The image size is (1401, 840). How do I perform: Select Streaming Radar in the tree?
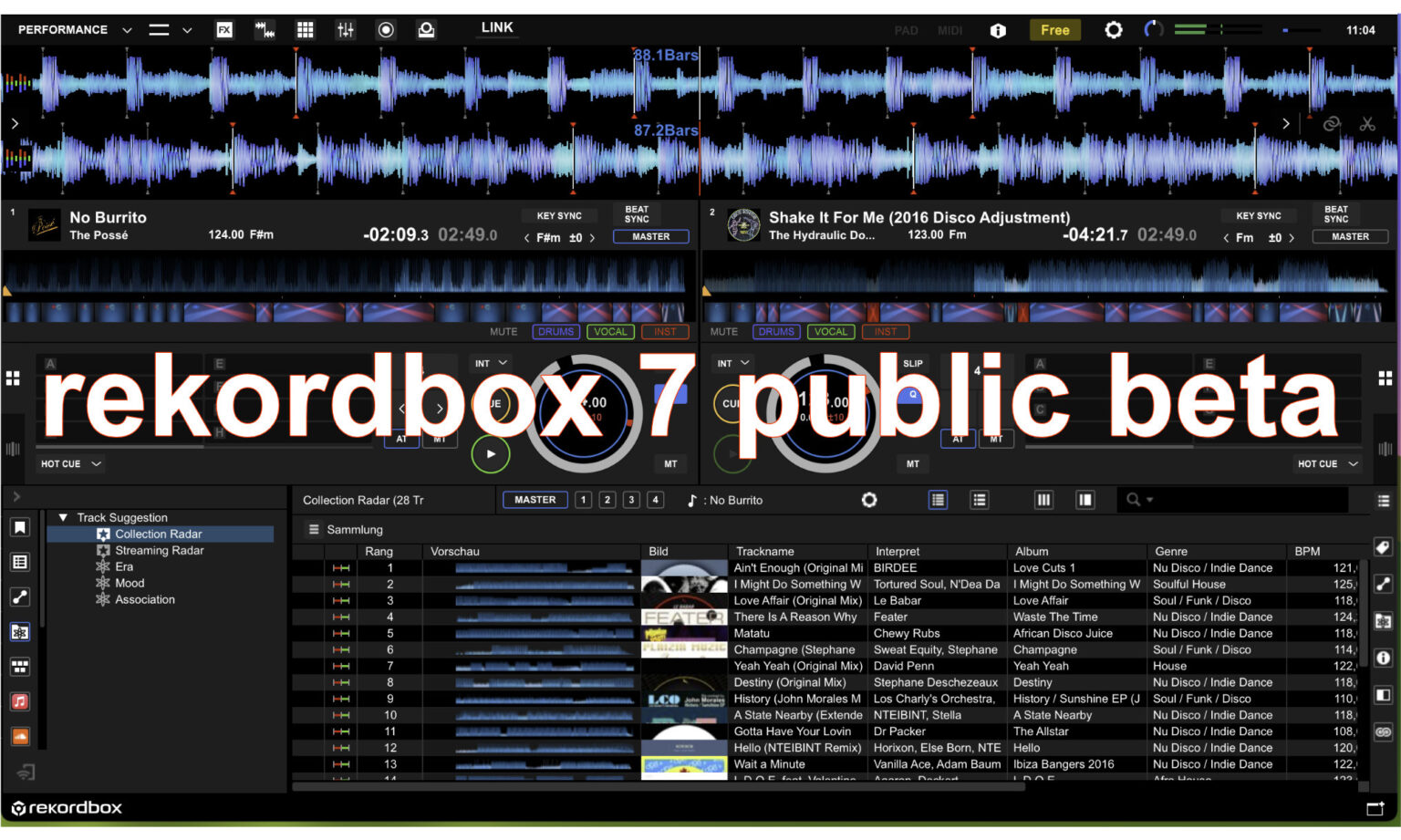tap(159, 550)
